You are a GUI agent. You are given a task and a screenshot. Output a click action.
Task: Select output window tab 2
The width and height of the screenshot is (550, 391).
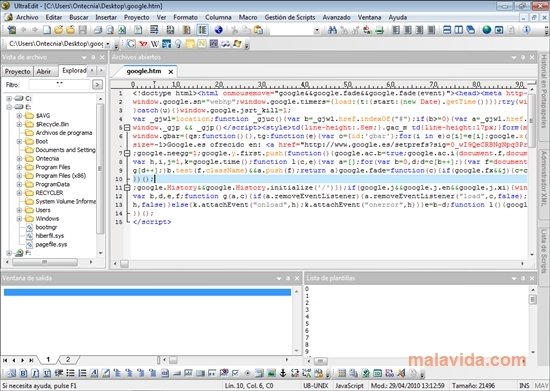(x=68, y=359)
